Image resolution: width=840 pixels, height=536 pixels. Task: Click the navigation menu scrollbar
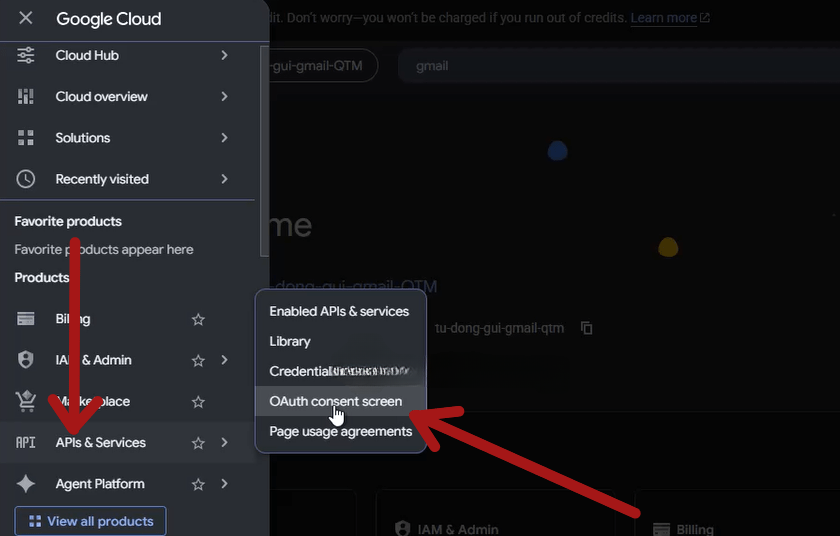(x=264, y=151)
